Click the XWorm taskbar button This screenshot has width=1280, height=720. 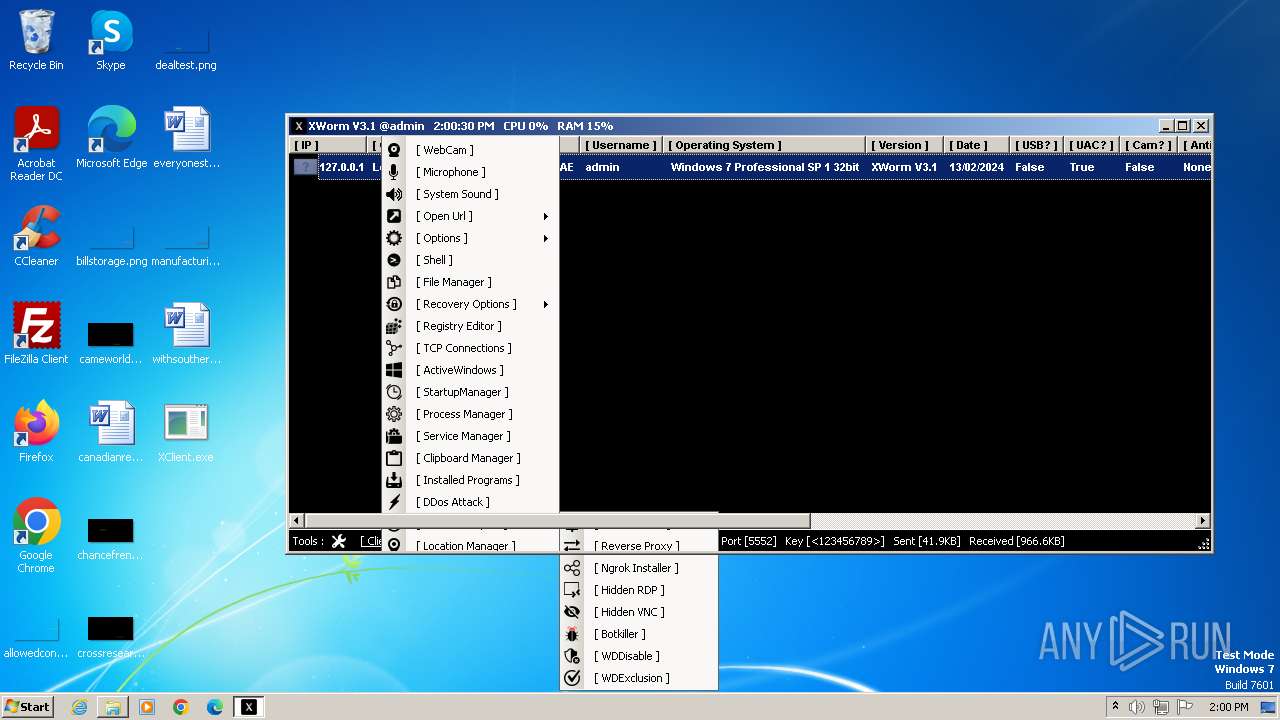point(249,707)
